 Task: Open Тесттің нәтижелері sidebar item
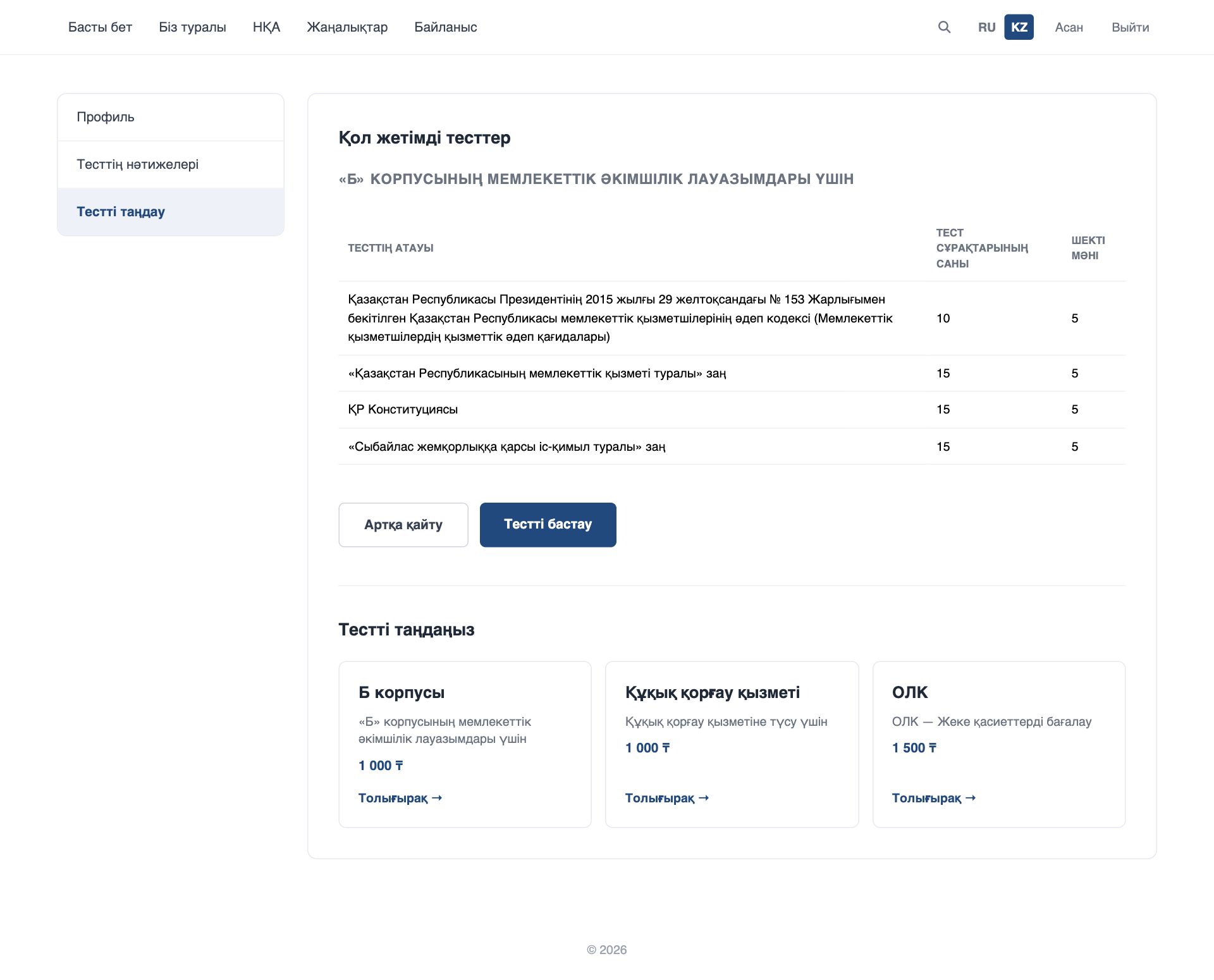pos(171,164)
